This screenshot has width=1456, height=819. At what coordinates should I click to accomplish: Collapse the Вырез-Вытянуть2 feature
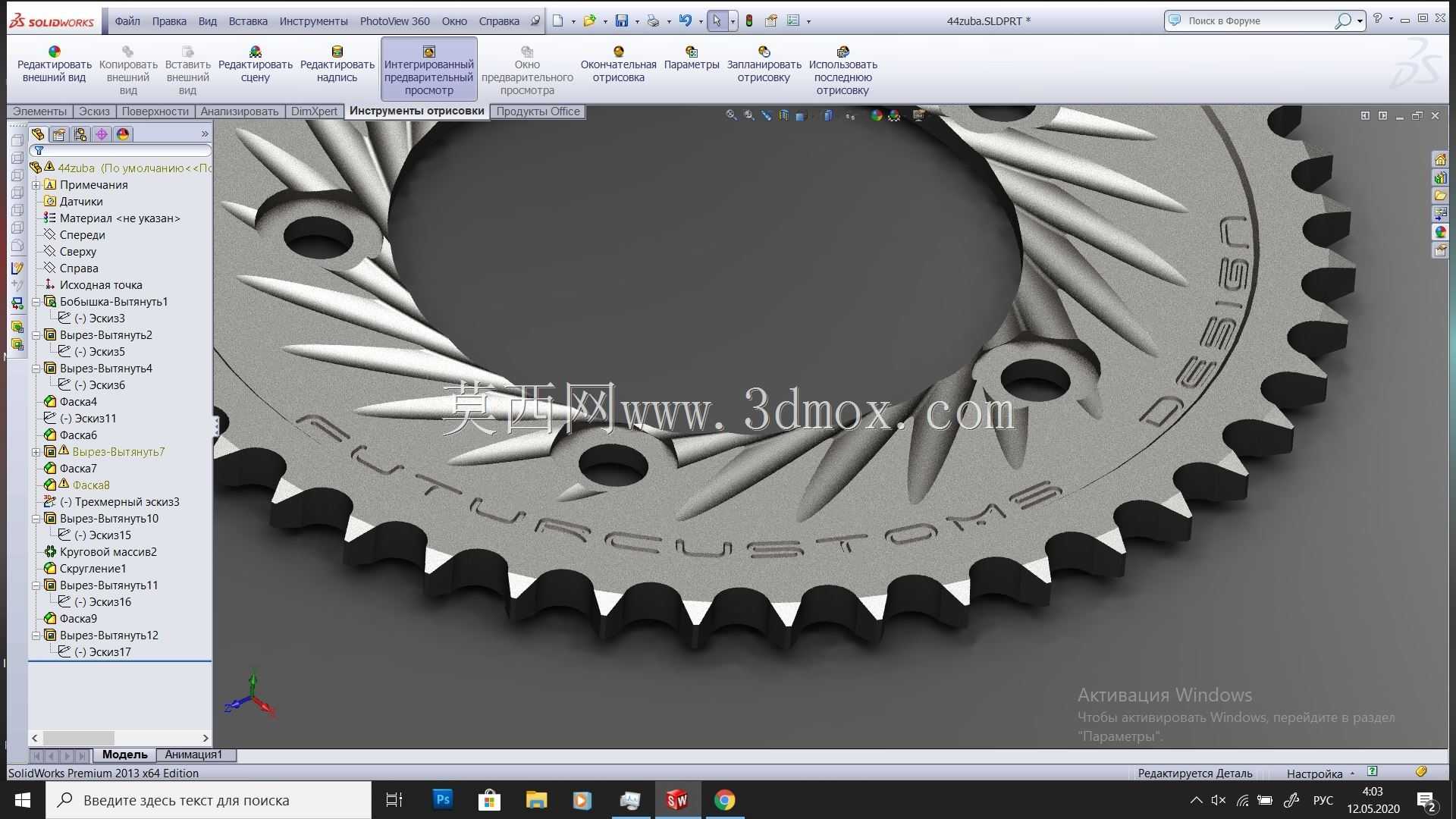pos(36,335)
